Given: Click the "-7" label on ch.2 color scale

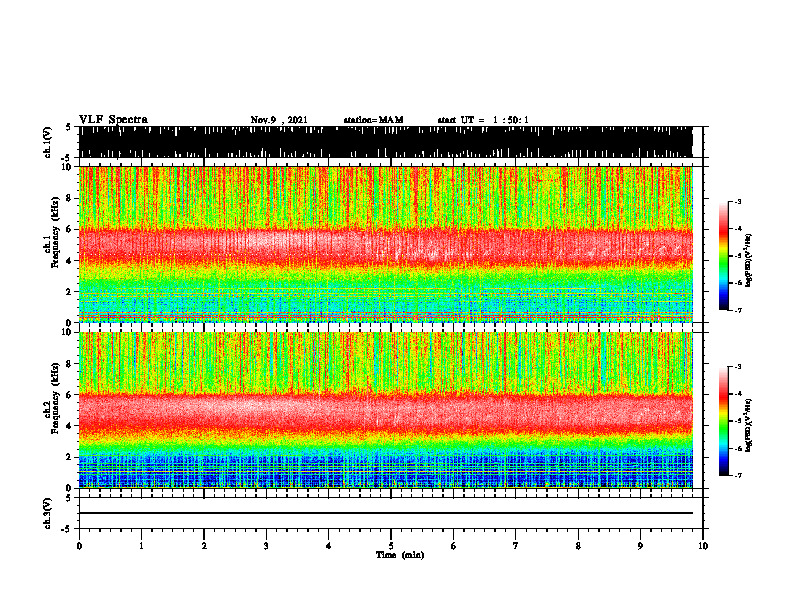Looking at the screenshot, I should point(738,475).
